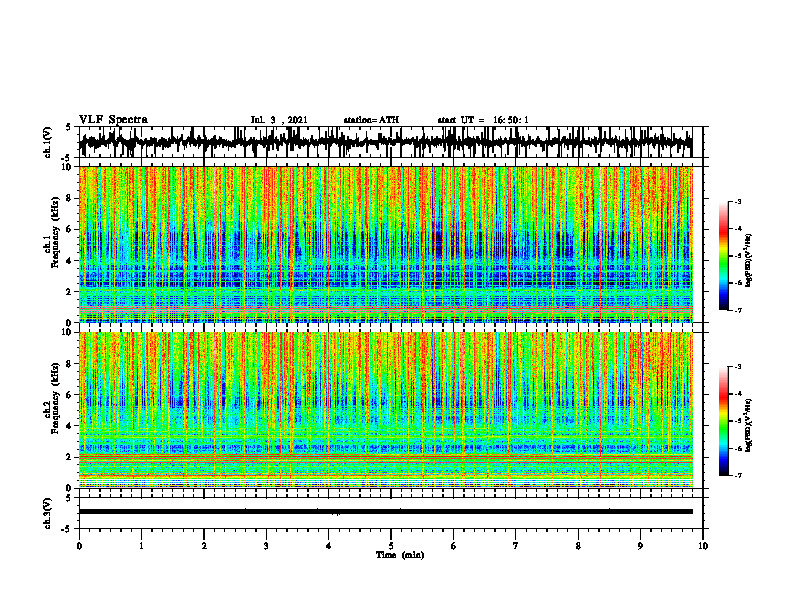Click the ch.2 'Frequency (kHz)' axis label
The image size is (792, 612).
point(55,398)
